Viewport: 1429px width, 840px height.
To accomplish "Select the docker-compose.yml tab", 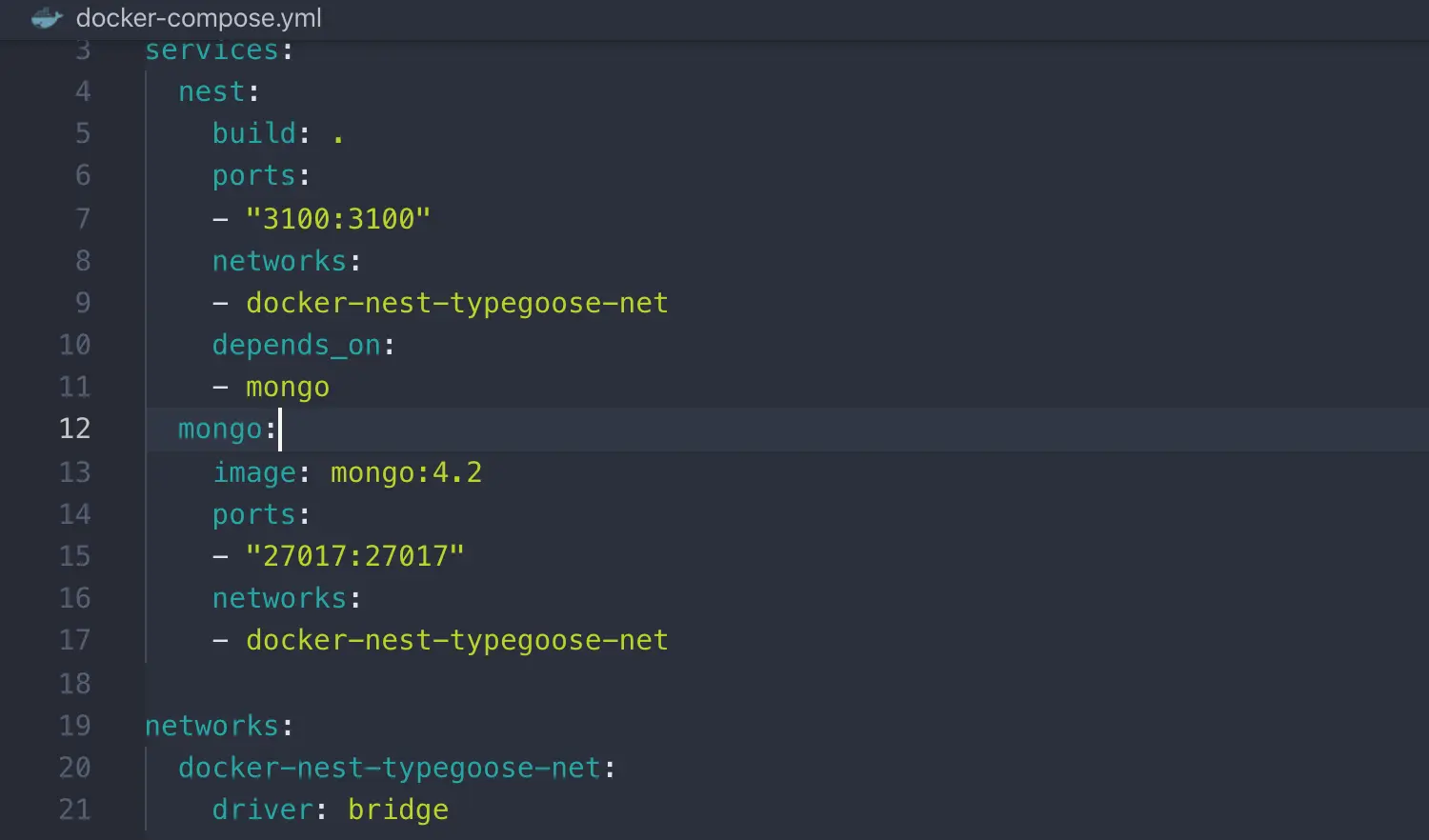I will (x=198, y=18).
